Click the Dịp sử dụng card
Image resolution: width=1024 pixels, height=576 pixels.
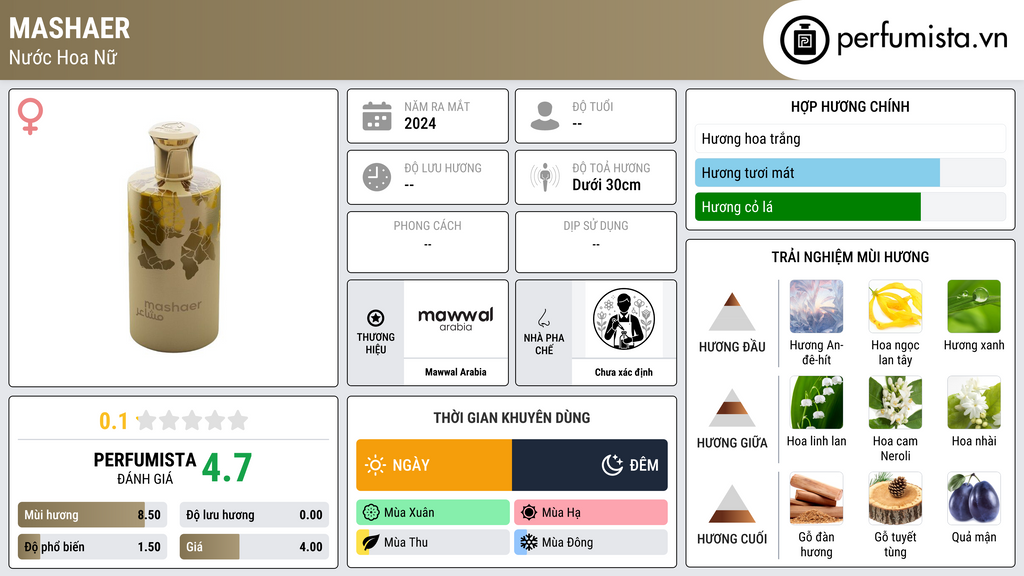pyautogui.click(x=596, y=242)
